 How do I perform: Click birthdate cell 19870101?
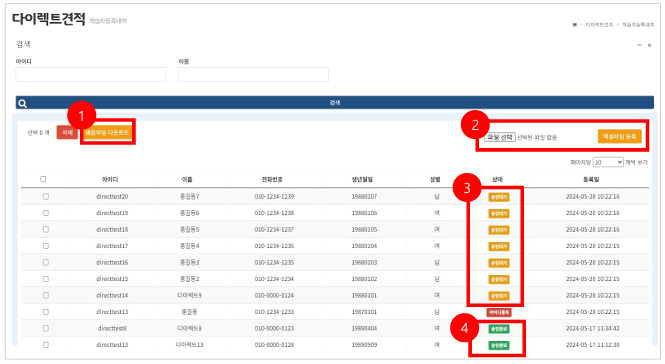(364, 312)
